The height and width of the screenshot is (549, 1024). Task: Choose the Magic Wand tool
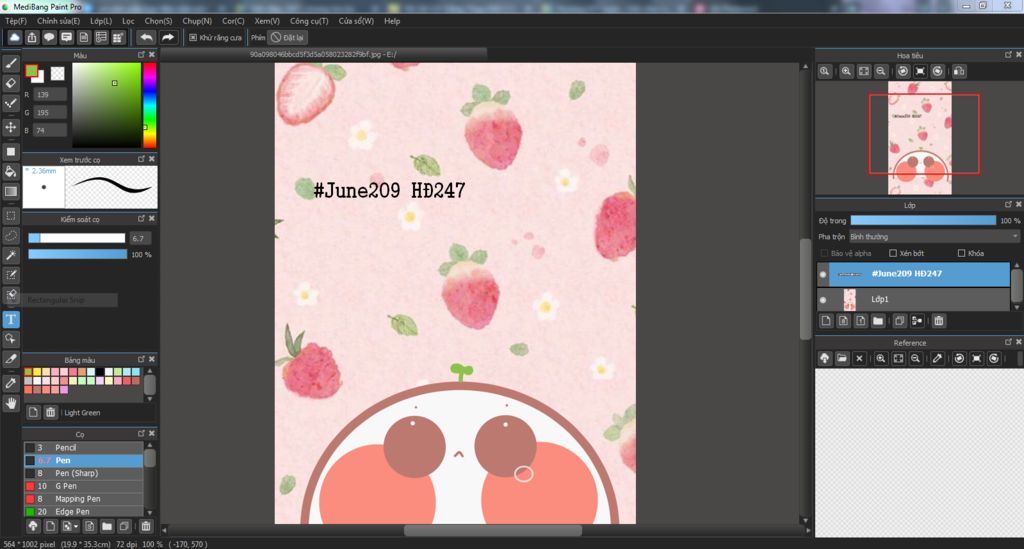click(x=11, y=255)
